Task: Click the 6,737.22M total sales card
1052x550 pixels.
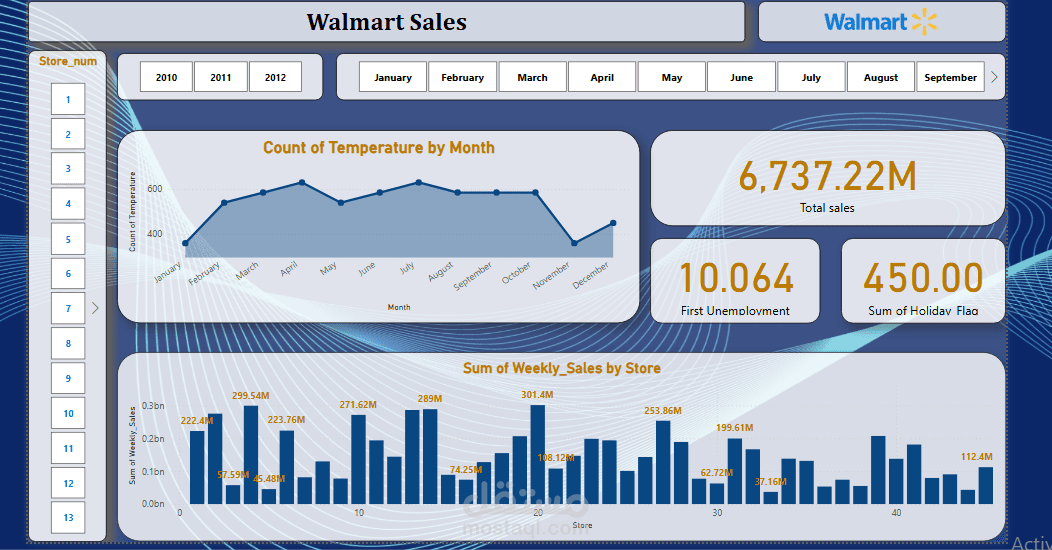Action: tap(827, 178)
